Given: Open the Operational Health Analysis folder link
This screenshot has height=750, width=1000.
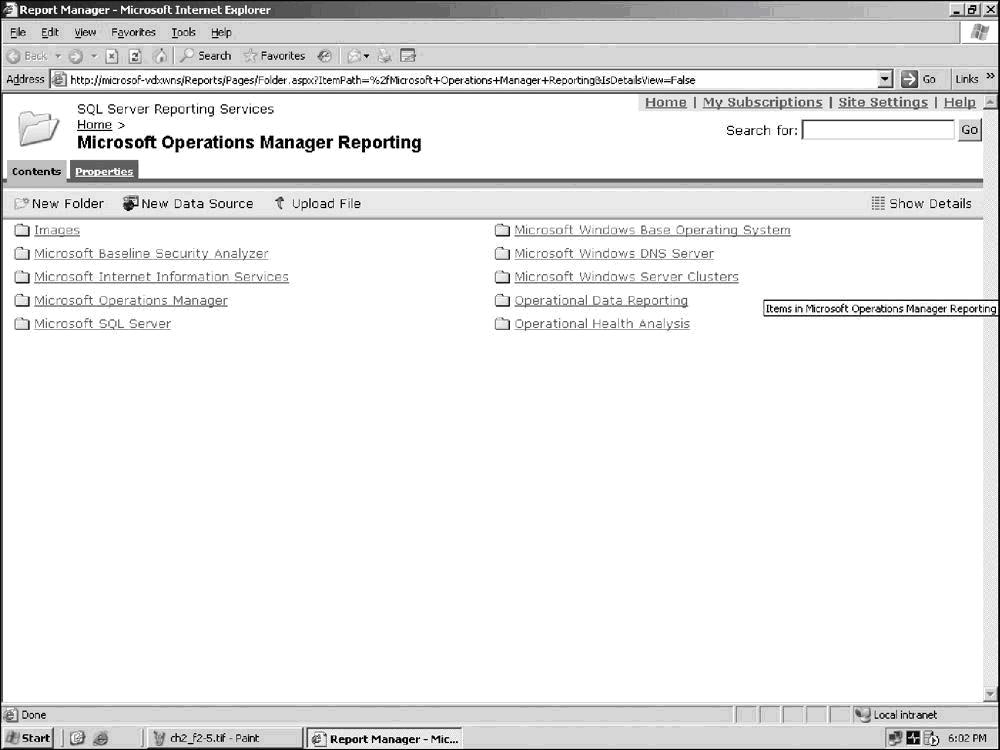Looking at the screenshot, I should coord(601,324).
